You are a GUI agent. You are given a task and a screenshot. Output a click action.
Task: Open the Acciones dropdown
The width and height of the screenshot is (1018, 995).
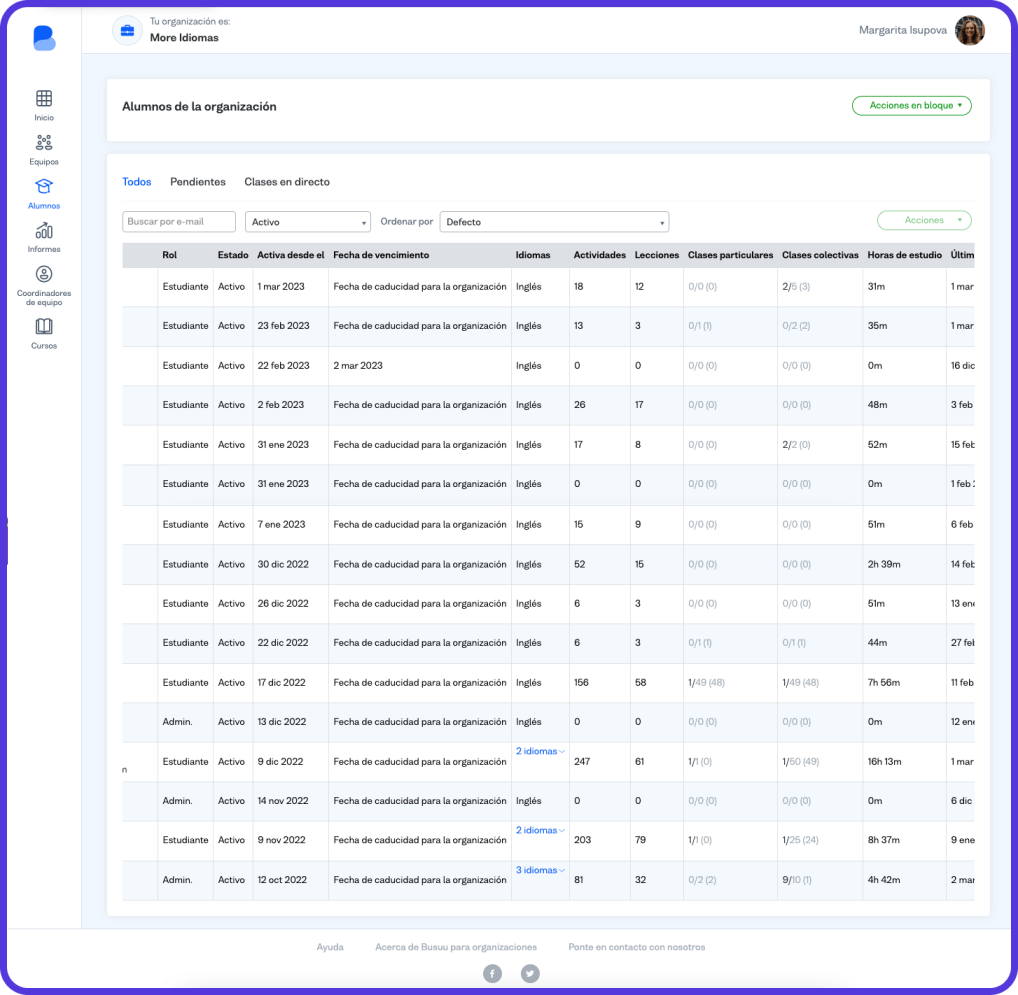(x=924, y=221)
